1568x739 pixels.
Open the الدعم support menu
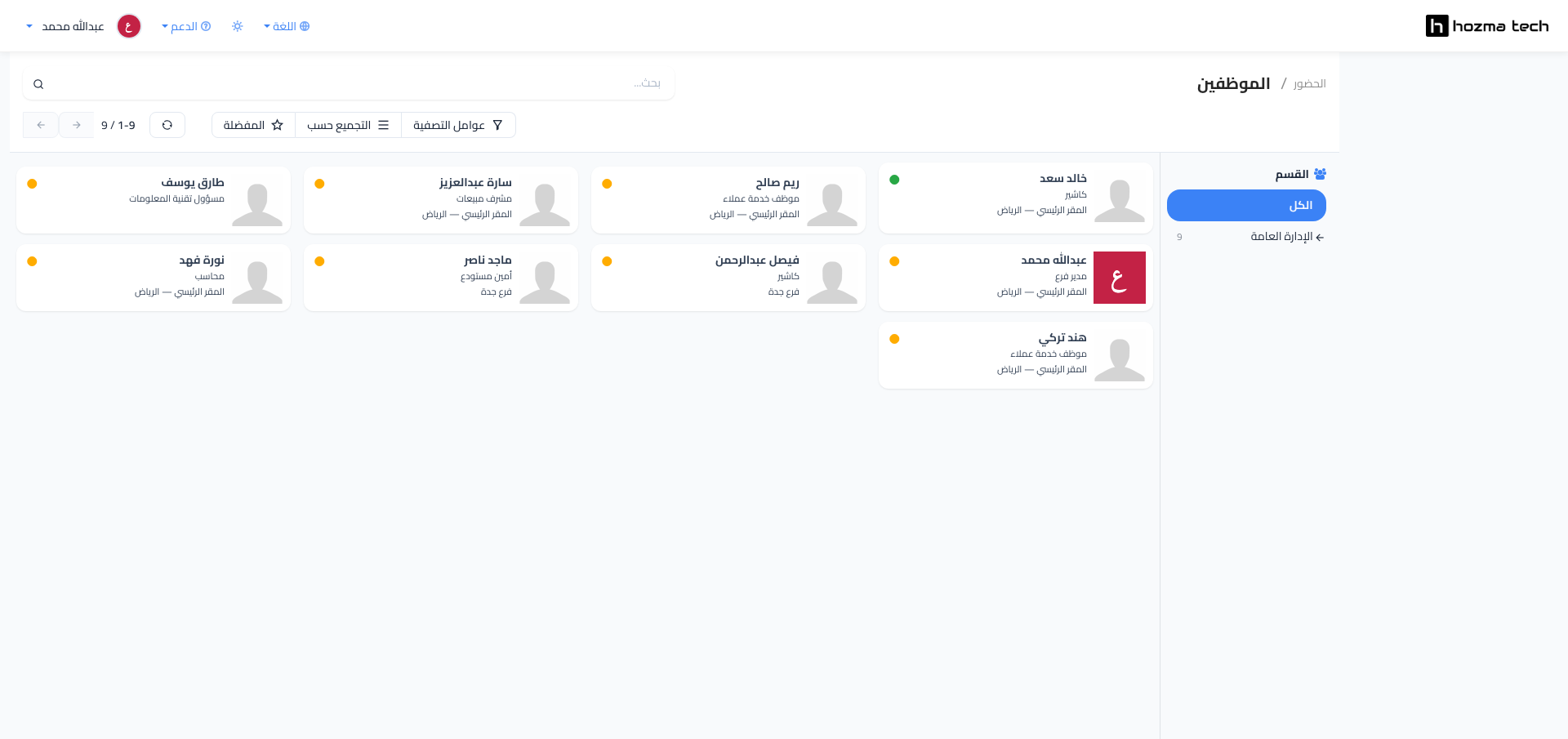pyautogui.click(x=186, y=26)
